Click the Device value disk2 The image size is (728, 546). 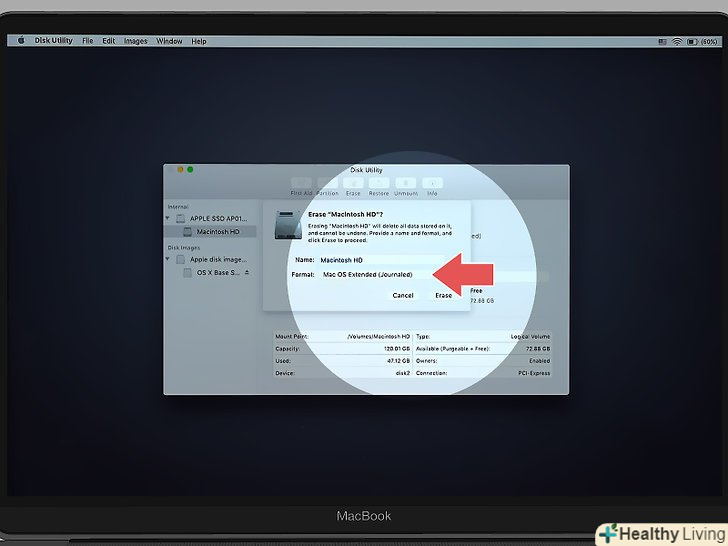[403, 373]
